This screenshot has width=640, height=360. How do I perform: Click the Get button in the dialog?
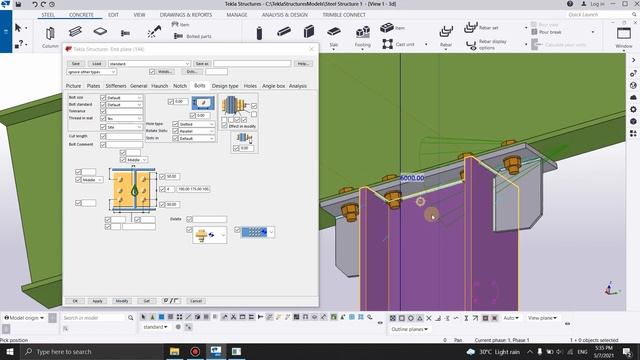click(147, 301)
